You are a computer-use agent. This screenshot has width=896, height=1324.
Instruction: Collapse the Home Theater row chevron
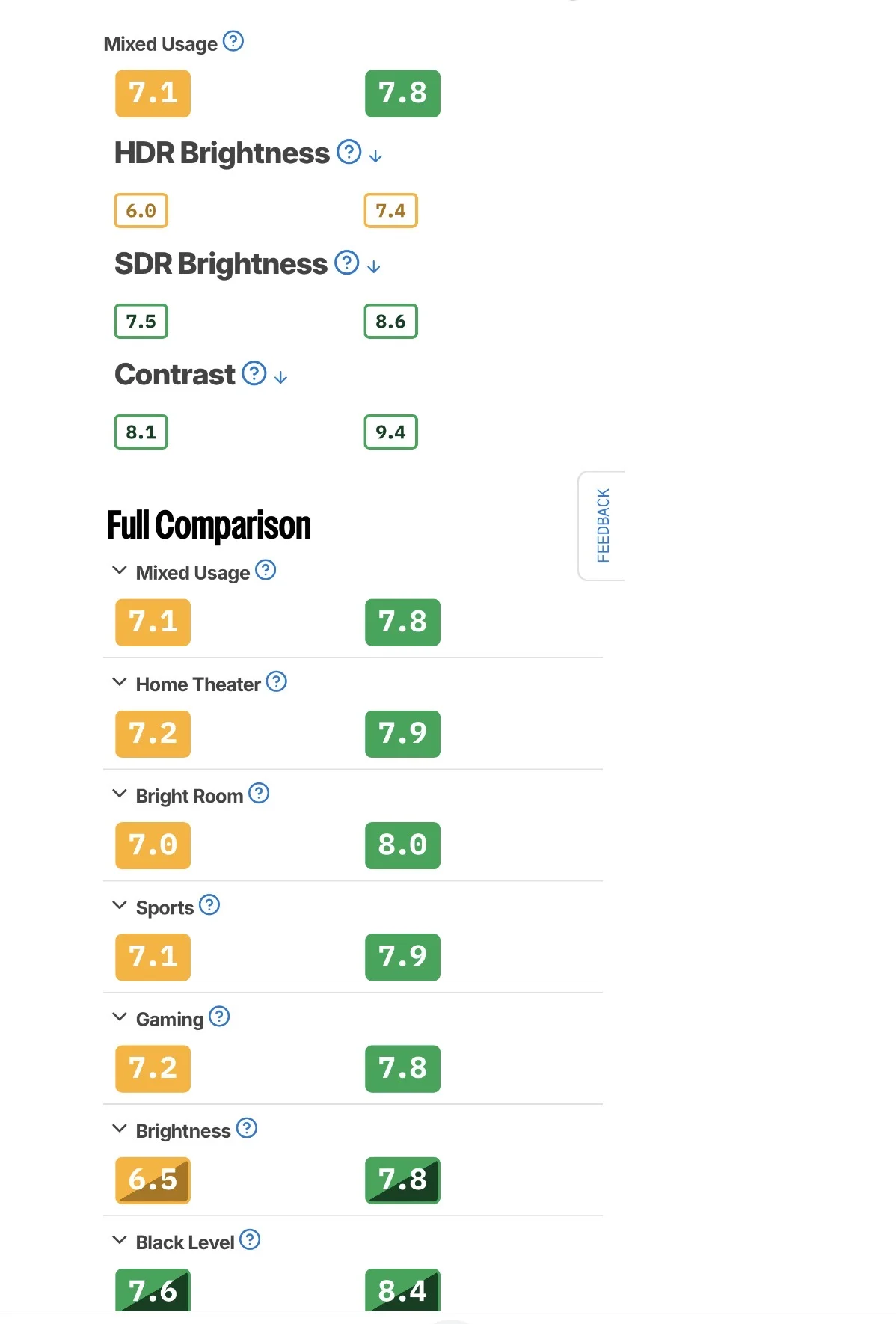pos(120,682)
